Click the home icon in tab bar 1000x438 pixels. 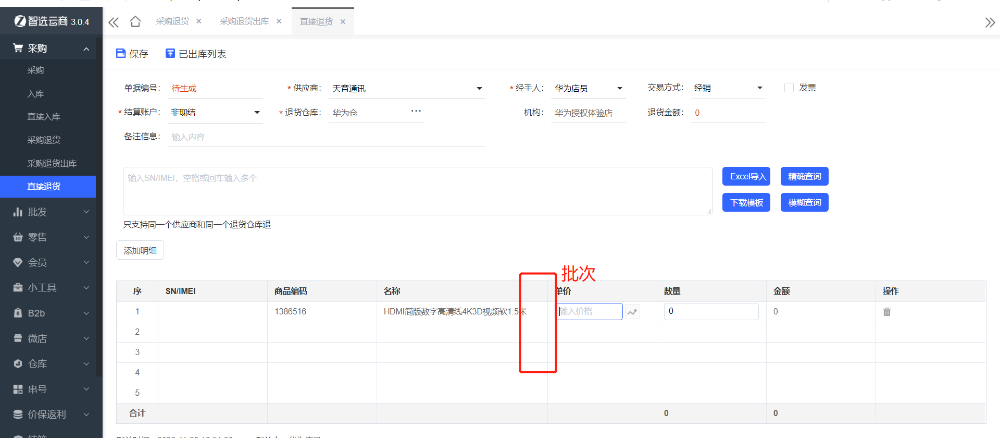coord(135,21)
